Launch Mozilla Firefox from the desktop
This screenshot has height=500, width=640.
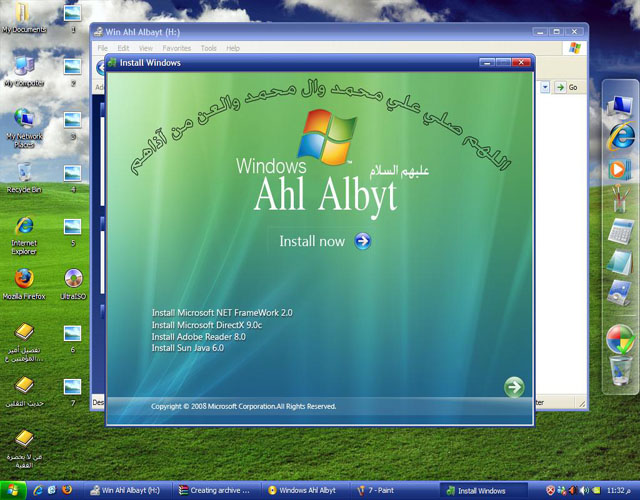click(x=24, y=284)
